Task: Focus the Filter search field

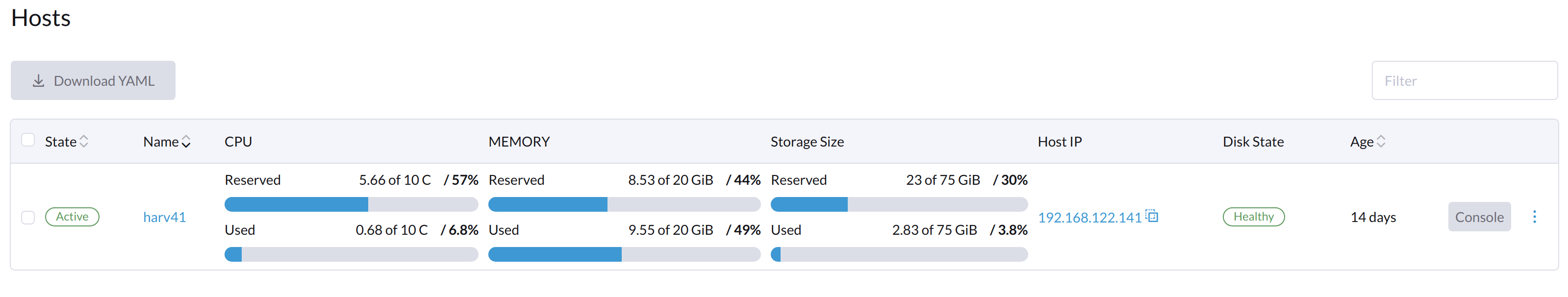Action: point(1464,80)
